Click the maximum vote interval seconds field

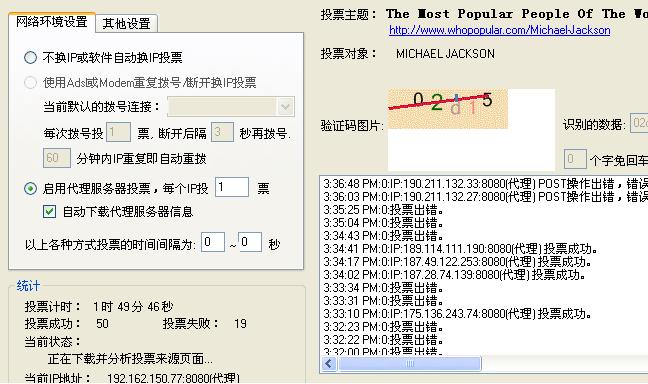pos(250,242)
